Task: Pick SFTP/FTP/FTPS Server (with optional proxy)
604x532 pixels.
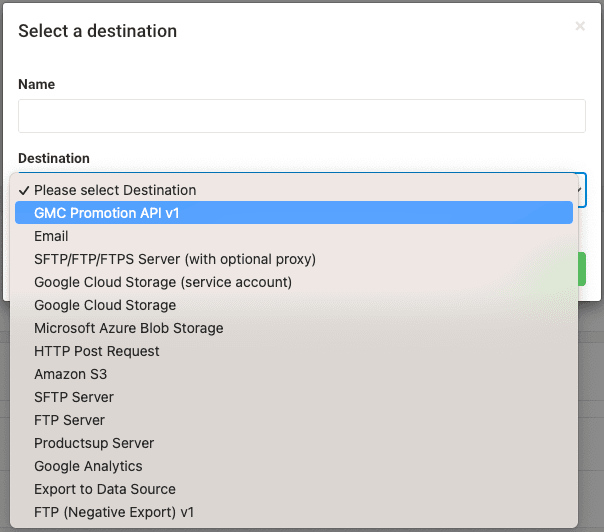Action: tap(294, 259)
